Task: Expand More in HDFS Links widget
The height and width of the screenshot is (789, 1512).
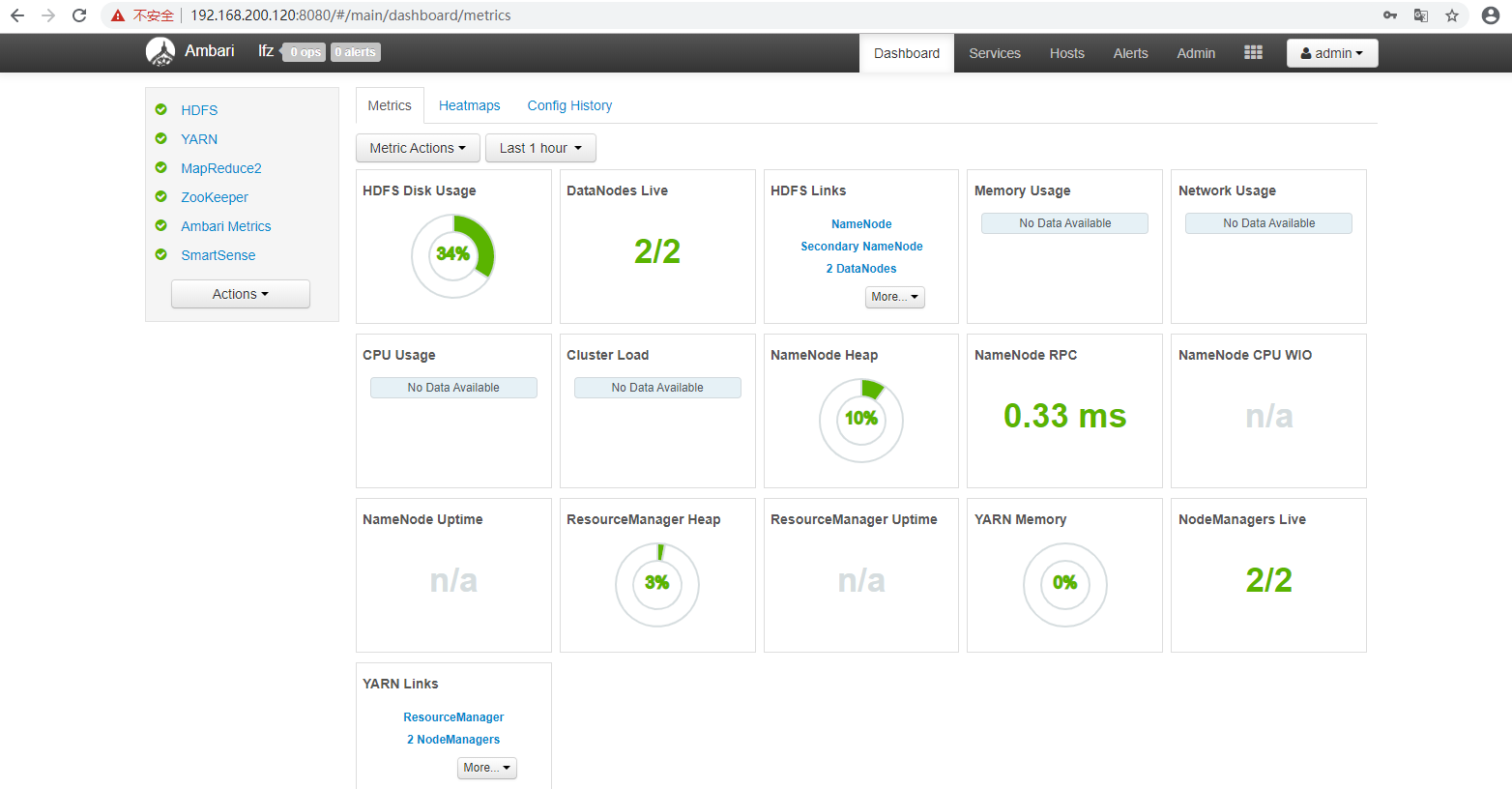Action: pos(895,297)
